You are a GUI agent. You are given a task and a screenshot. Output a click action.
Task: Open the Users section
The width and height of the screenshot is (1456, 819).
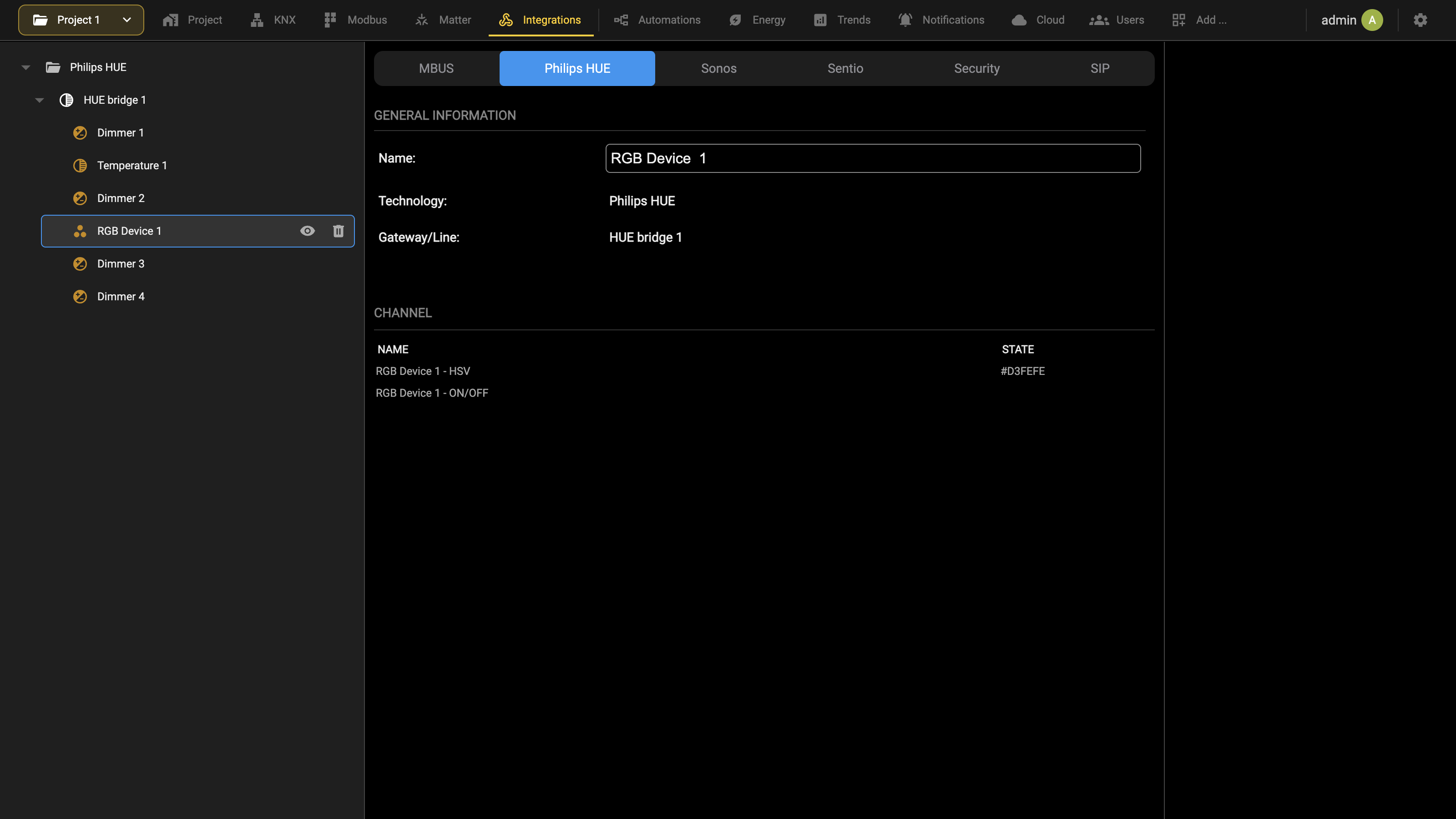click(1117, 20)
